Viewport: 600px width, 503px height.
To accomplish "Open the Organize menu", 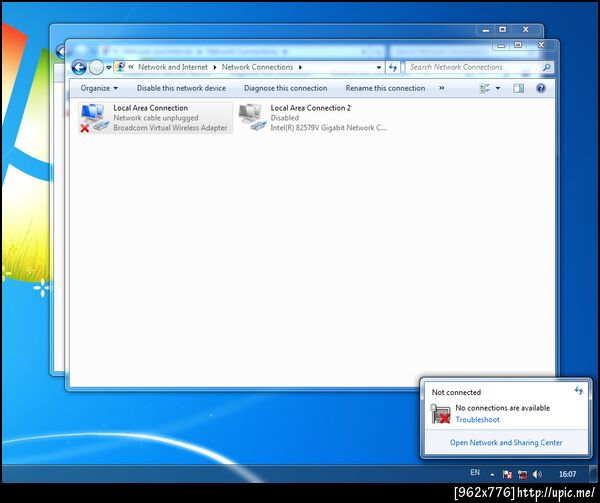I will (x=99, y=88).
